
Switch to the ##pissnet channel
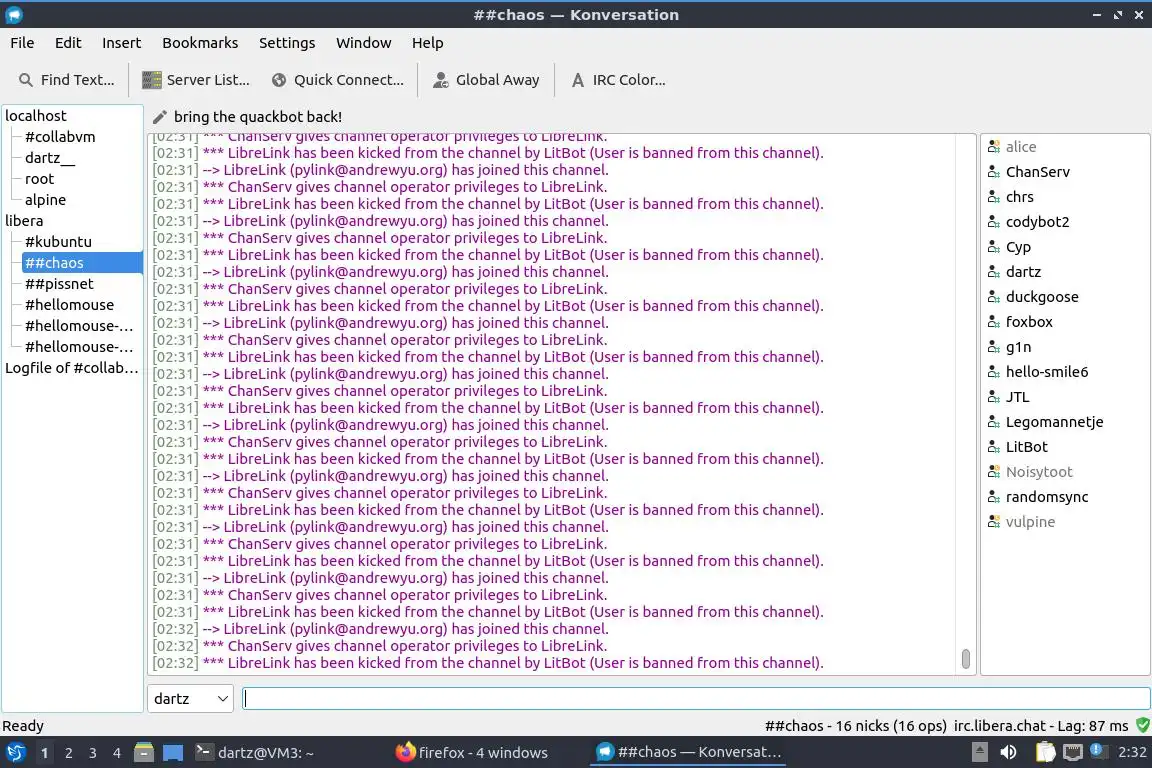(x=59, y=284)
